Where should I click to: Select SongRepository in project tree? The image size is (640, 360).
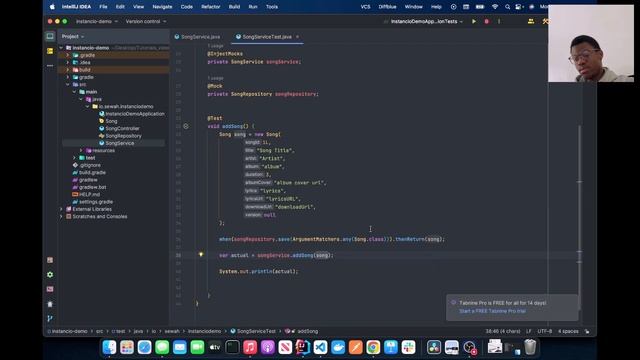coord(120,136)
